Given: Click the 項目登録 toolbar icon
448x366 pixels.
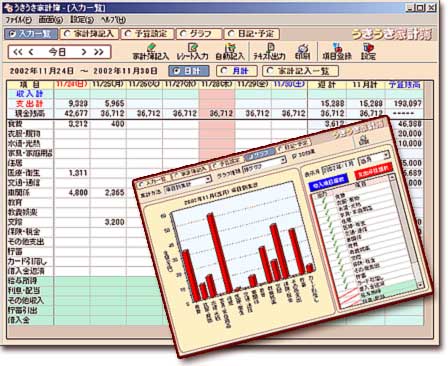Looking at the screenshot, I should (337, 52).
